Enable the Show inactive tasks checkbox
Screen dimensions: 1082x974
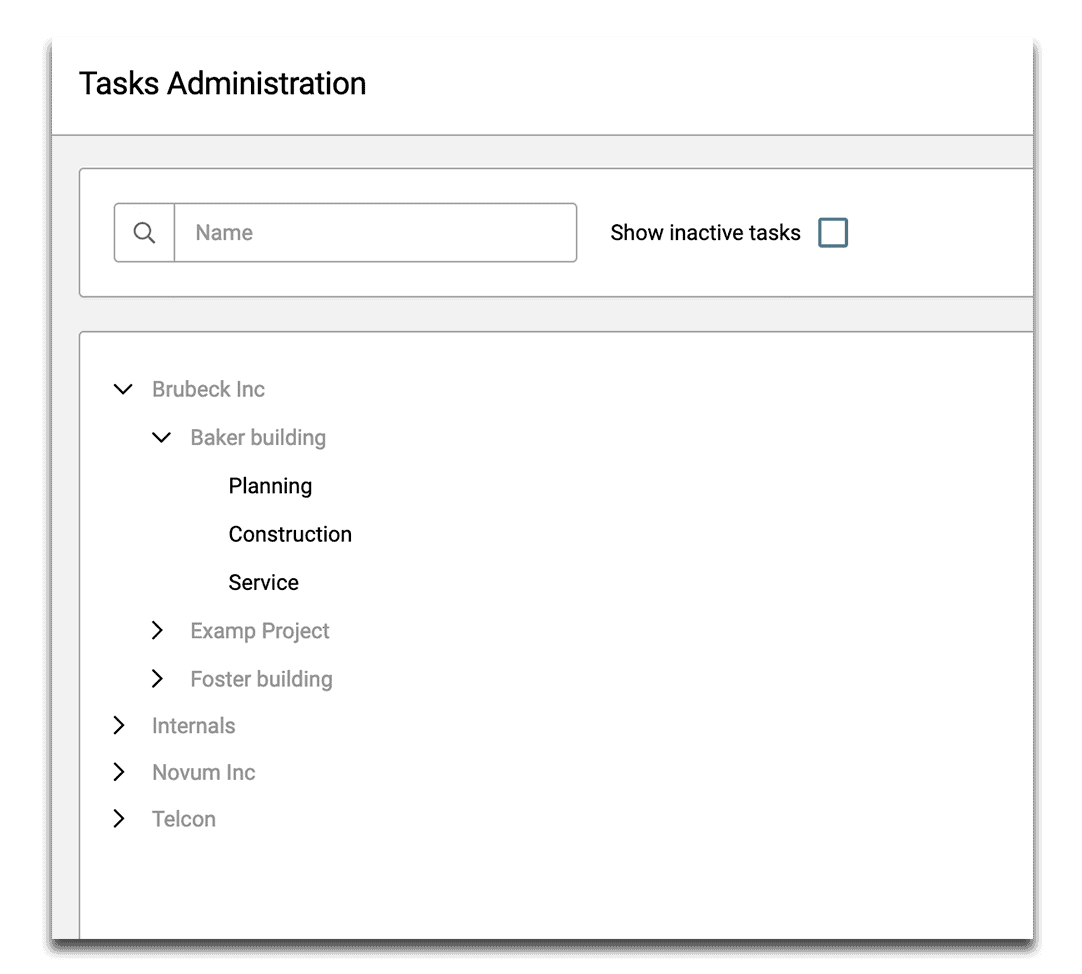point(833,233)
